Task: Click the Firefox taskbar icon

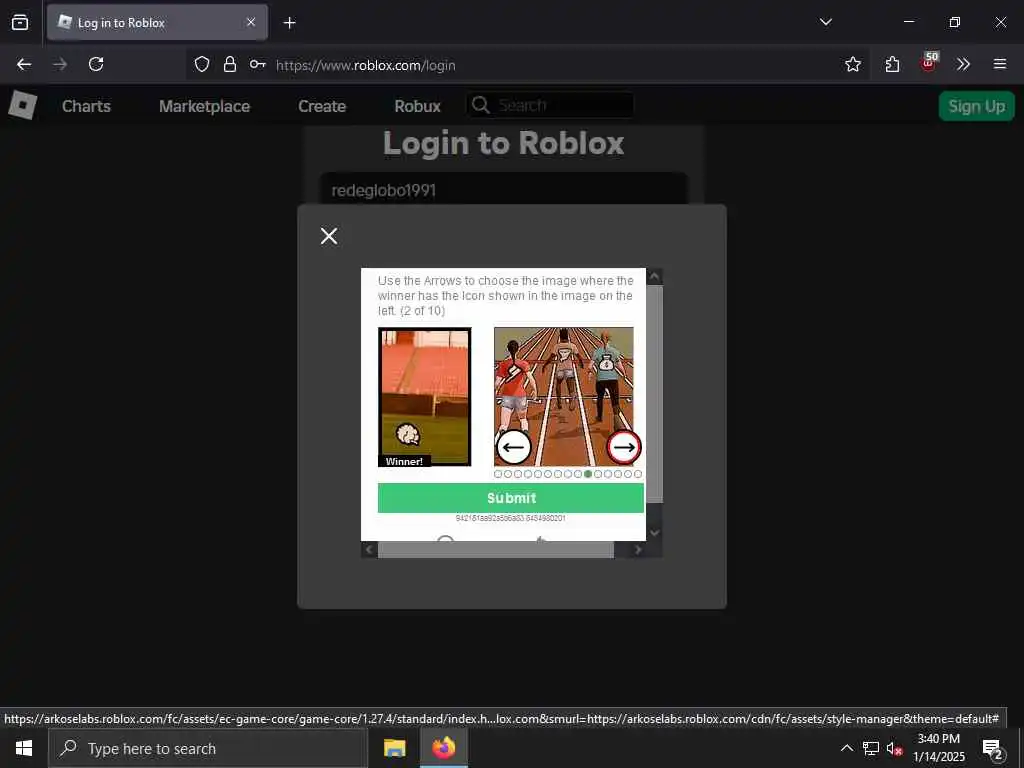Action: click(443, 748)
